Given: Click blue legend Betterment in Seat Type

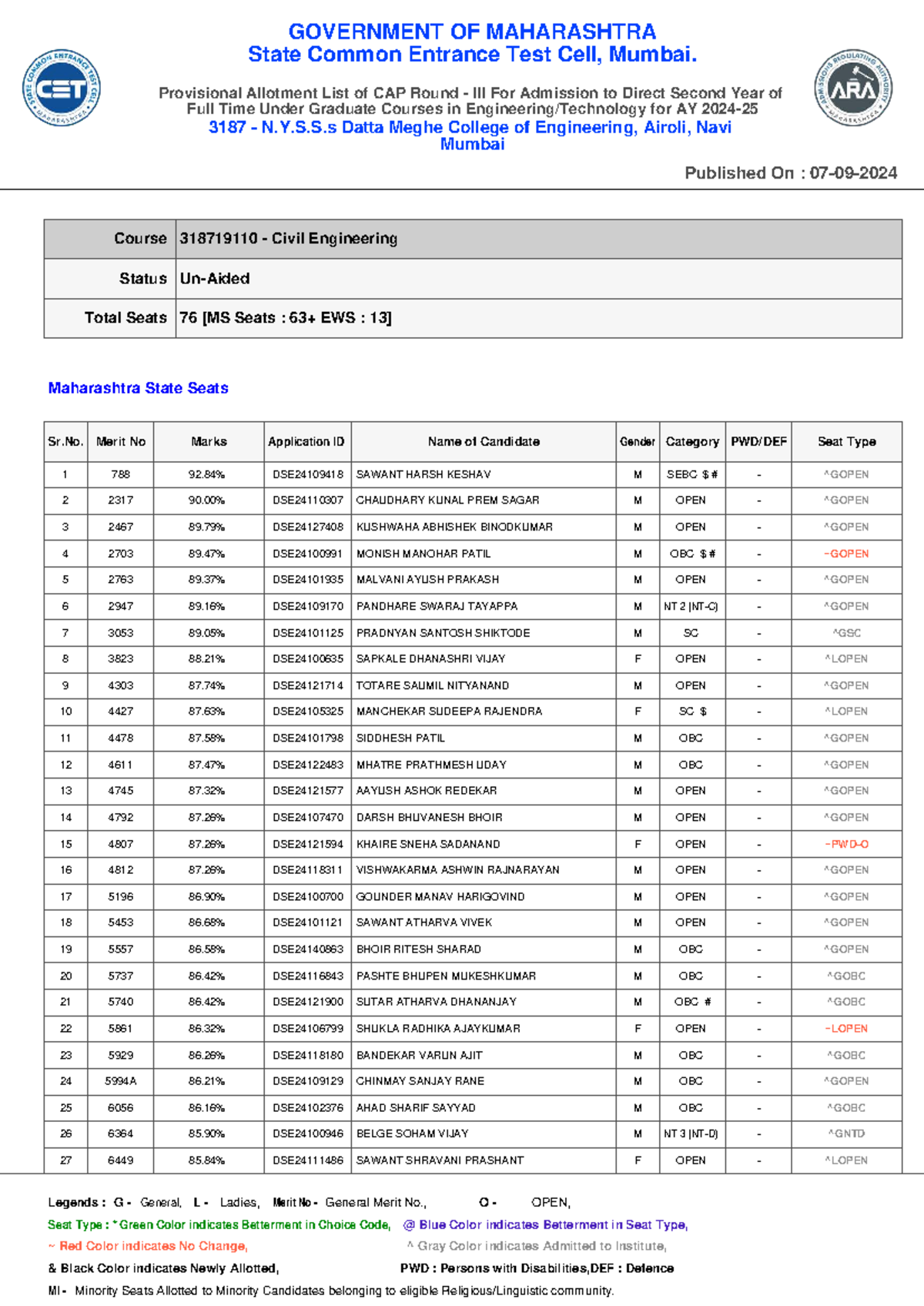Looking at the screenshot, I should pyautogui.click(x=545, y=1224).
